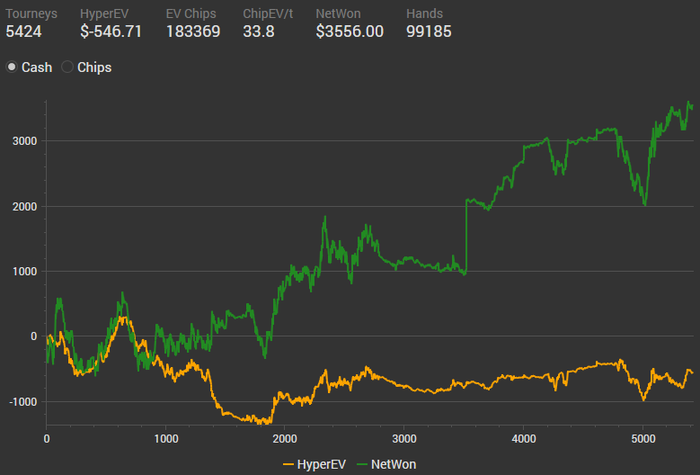Click the orange HyperEV legend color line
700x475 pixels.
pyautogui.click(x=288, y=465)
